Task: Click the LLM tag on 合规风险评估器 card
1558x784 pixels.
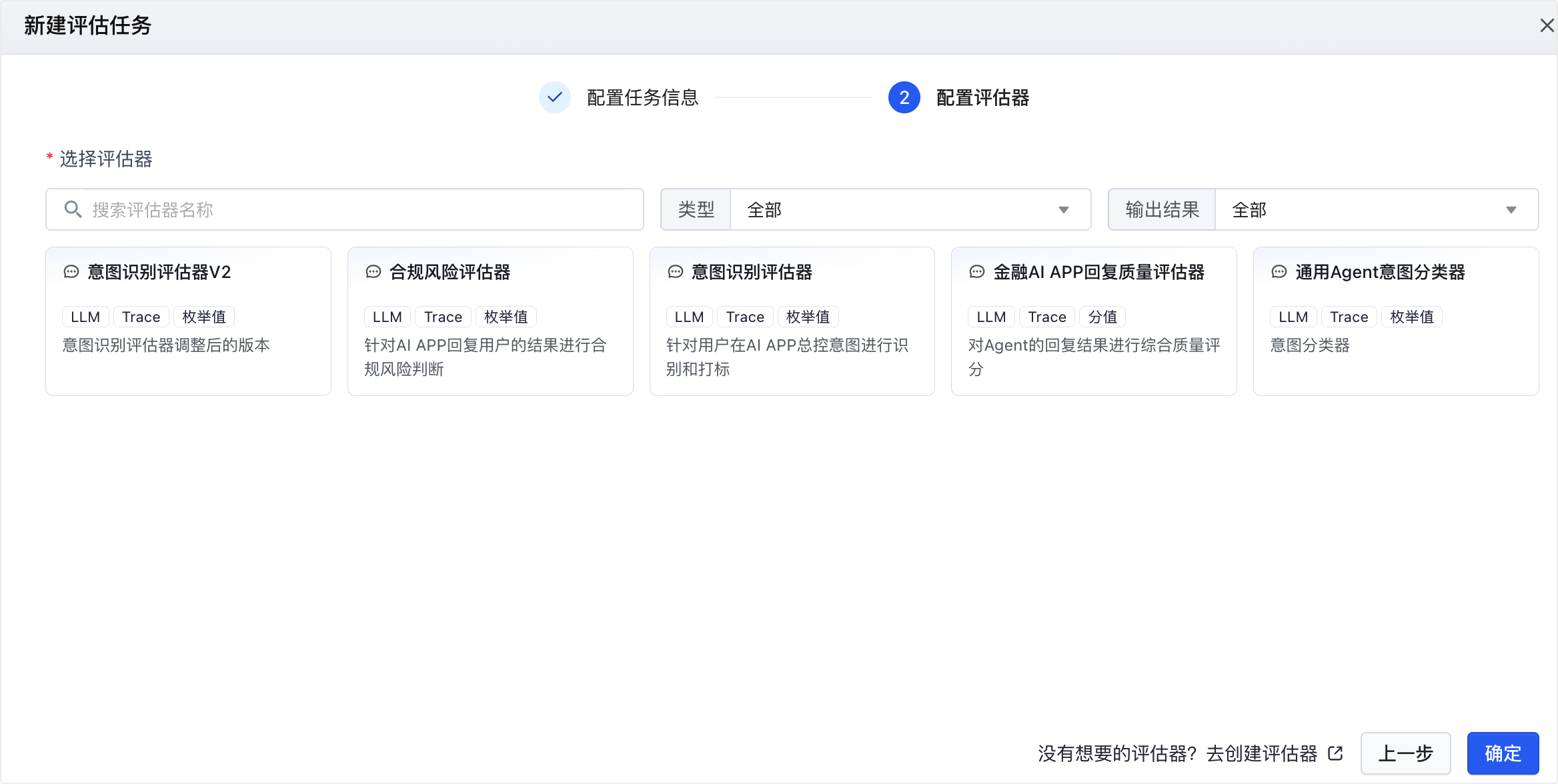Action: [x=387, y=317]
